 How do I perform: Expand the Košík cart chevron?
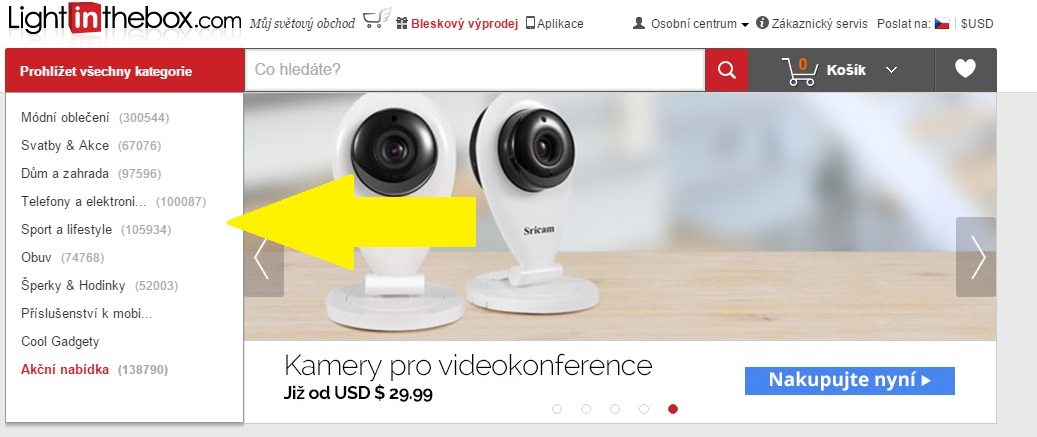pyautogui.click(x=892, y=70)
